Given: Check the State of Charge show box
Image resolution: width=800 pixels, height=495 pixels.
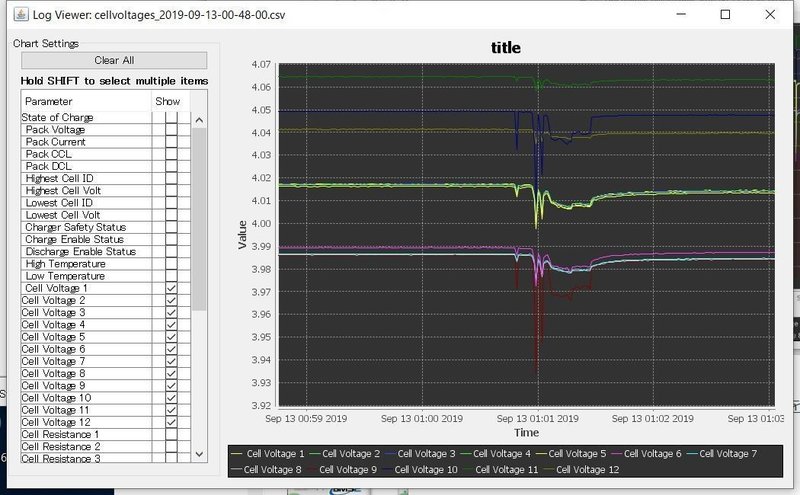Looking at the screenshot, I should (171, 117).
